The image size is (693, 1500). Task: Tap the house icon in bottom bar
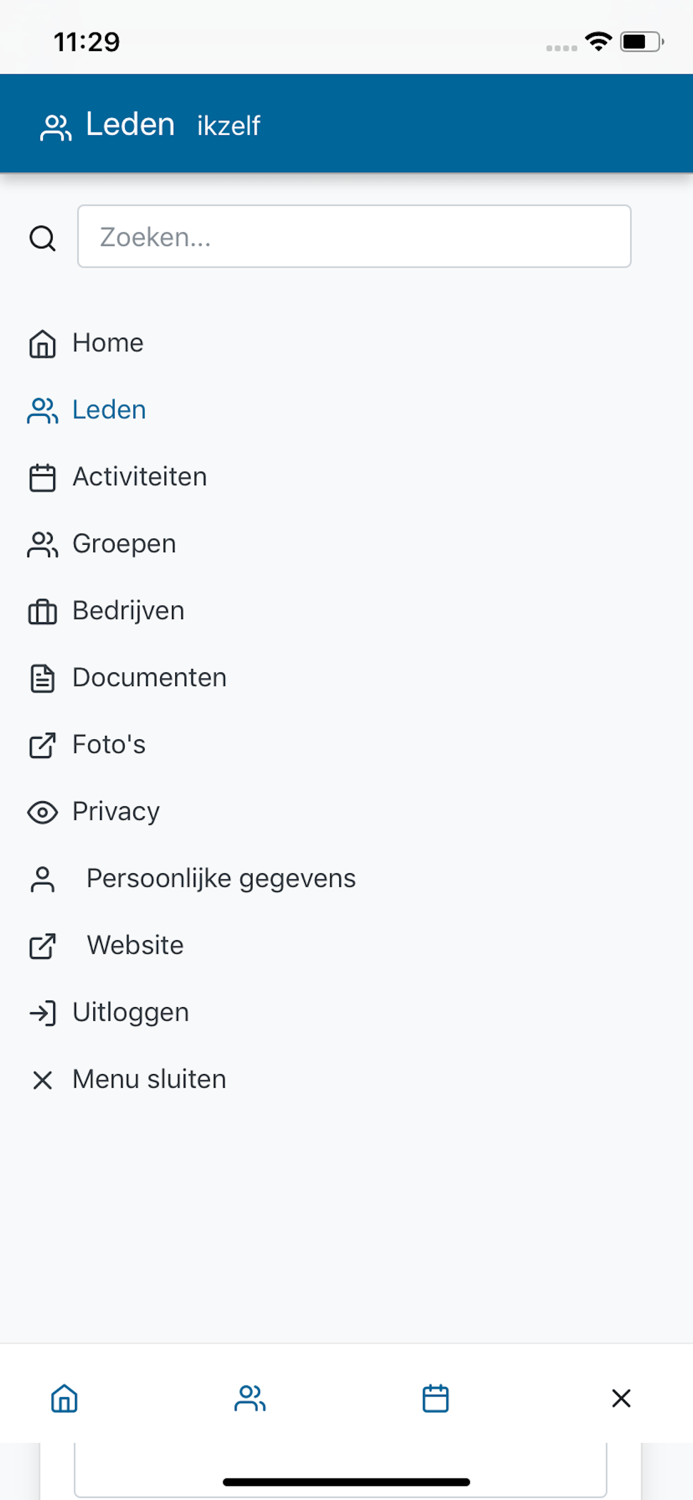click(x=64, y=1397)
